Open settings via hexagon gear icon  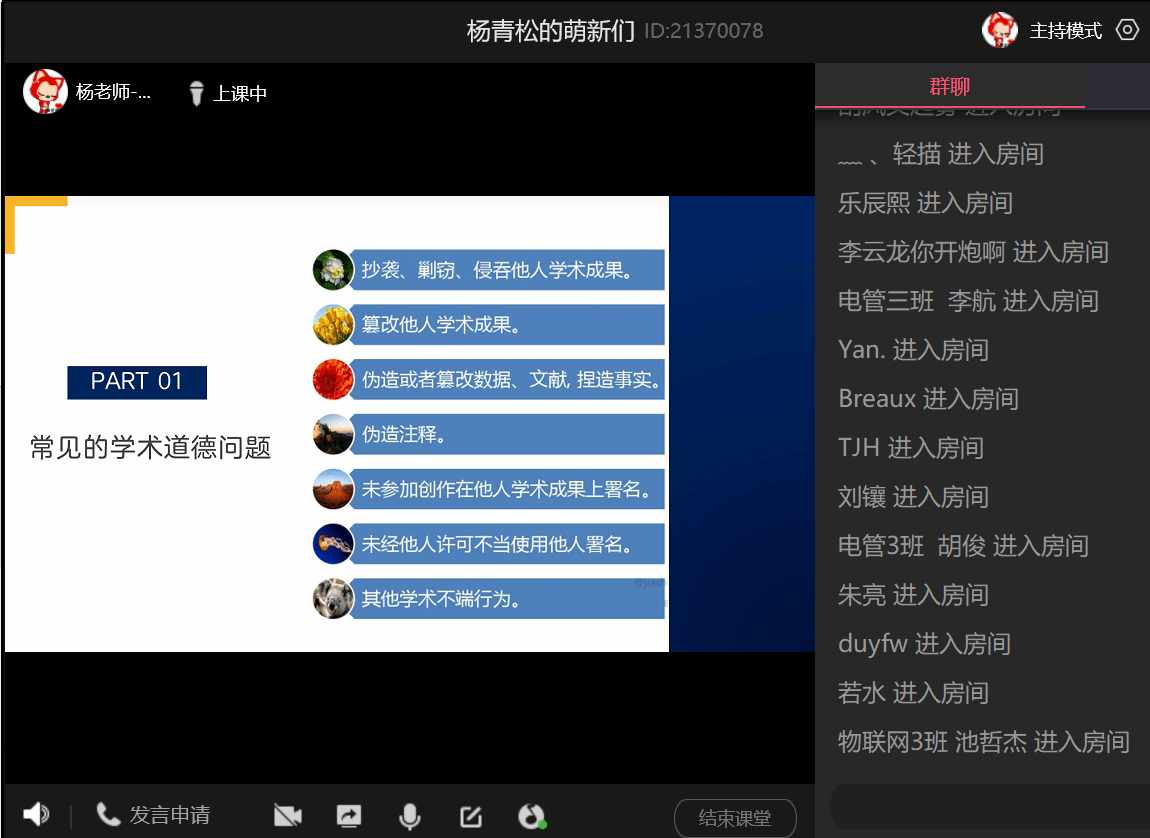[1127, 30]
